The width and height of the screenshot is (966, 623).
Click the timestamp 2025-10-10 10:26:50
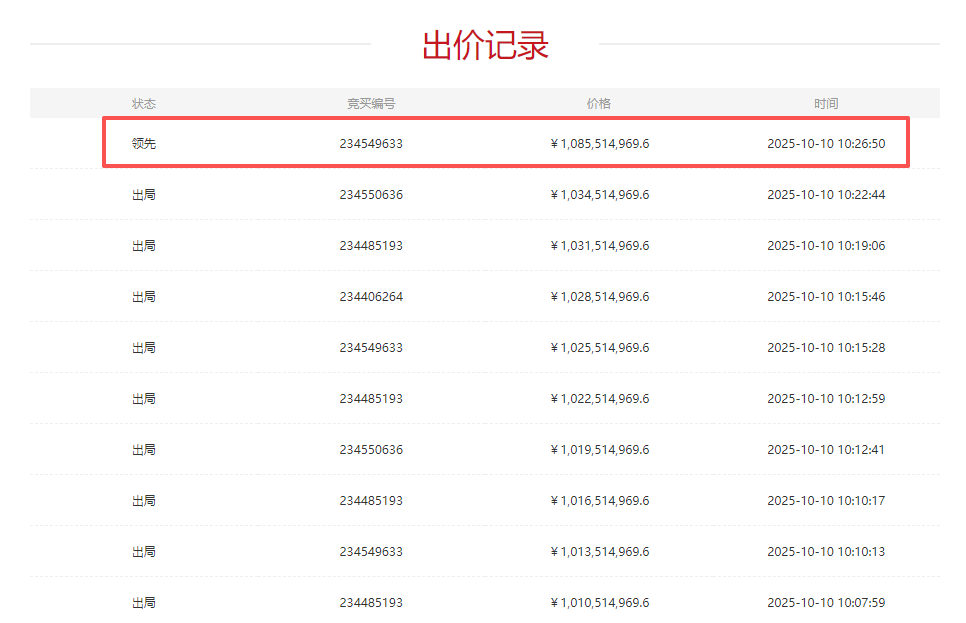[826, 144]
